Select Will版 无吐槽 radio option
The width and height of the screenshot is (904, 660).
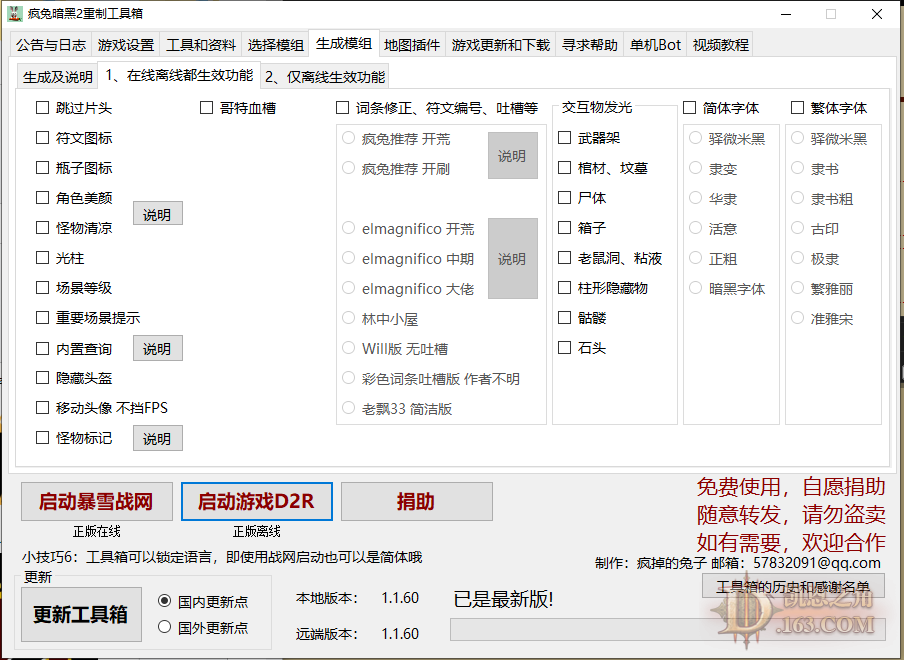tap(348, 348)
